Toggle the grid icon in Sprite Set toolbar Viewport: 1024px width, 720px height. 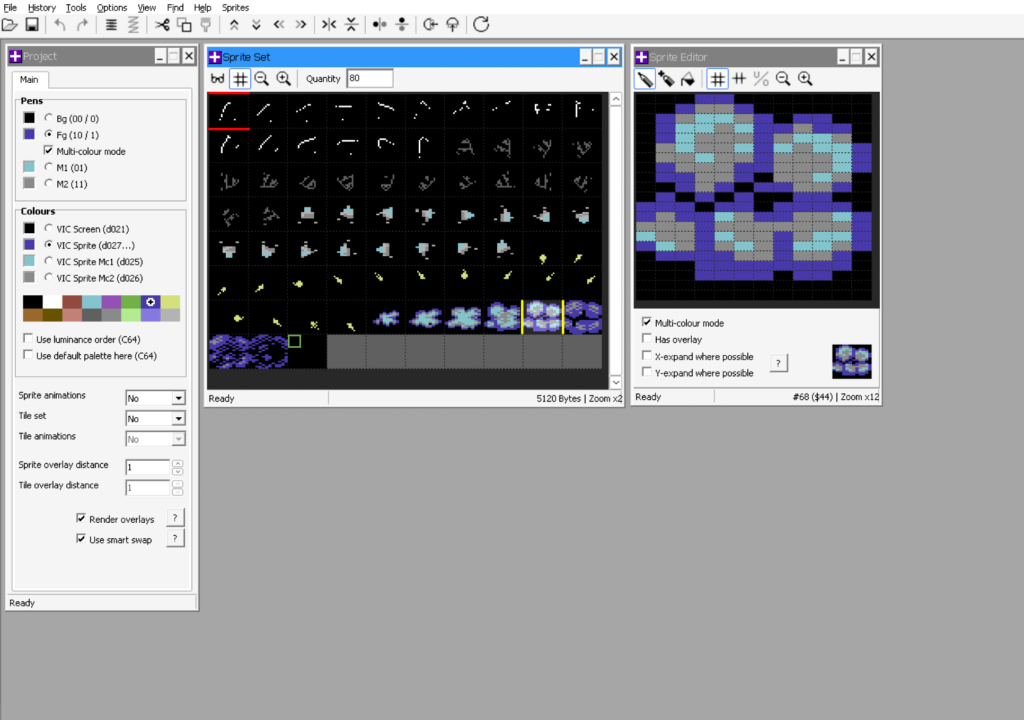240,78
